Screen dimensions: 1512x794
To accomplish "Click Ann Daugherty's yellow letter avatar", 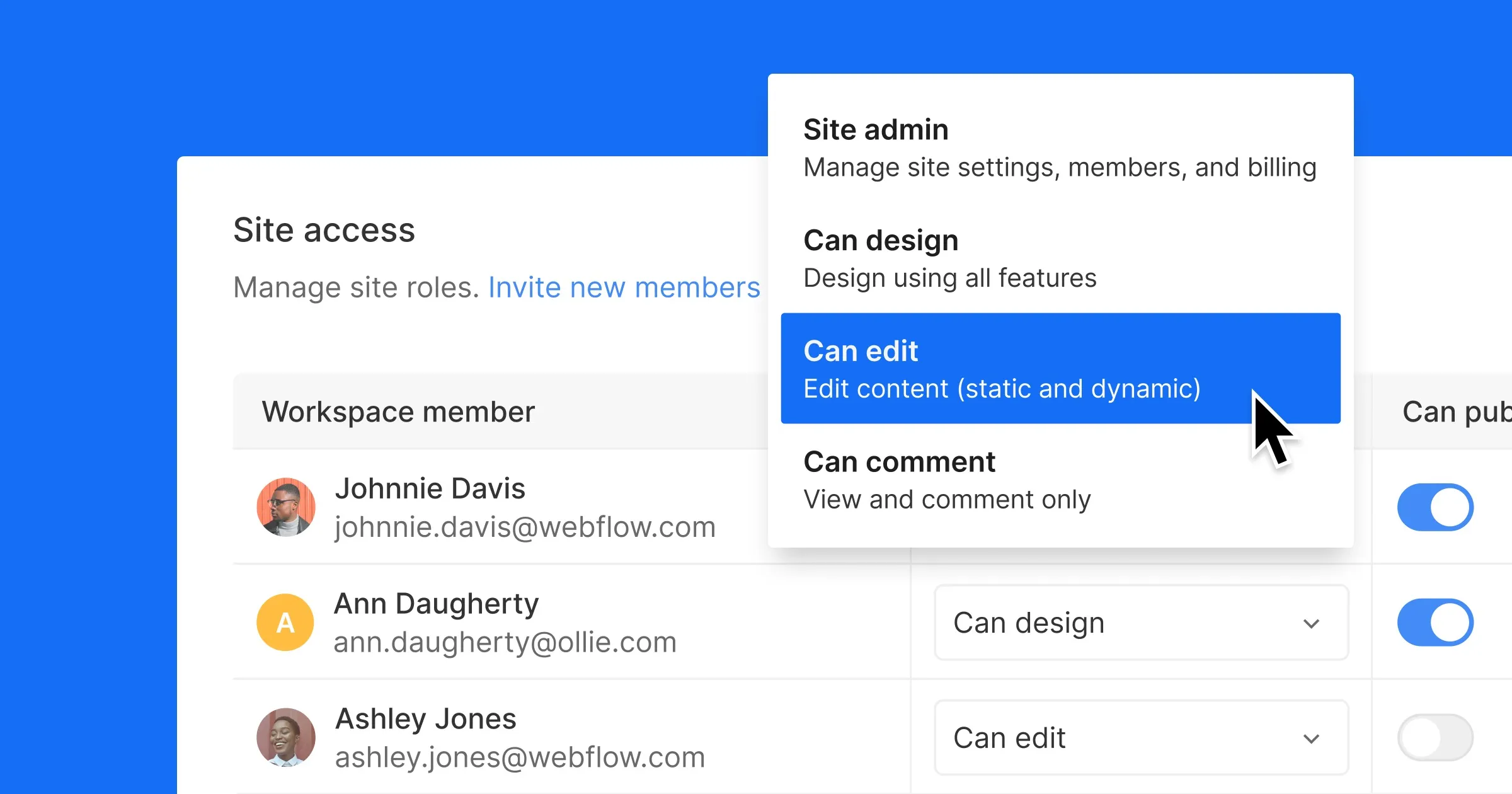I will coord(285,622).
